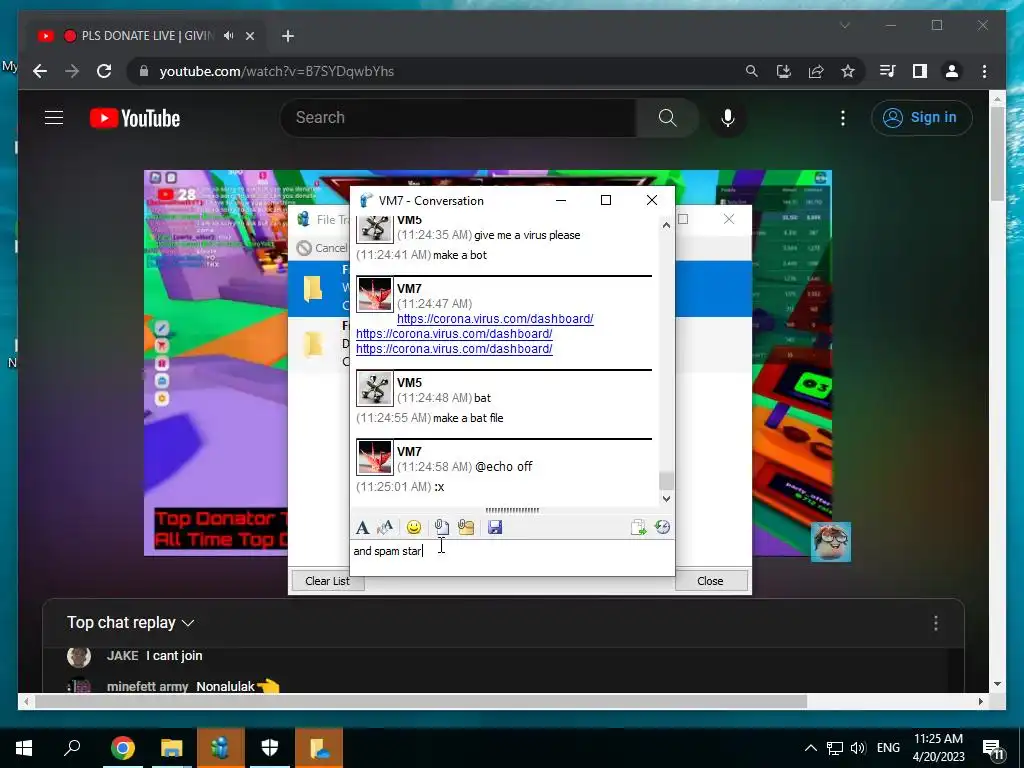The width and height of the screenshot is (1024, 768).
Task: Click Chrome icon on taskbar
Action: point(123,748)
